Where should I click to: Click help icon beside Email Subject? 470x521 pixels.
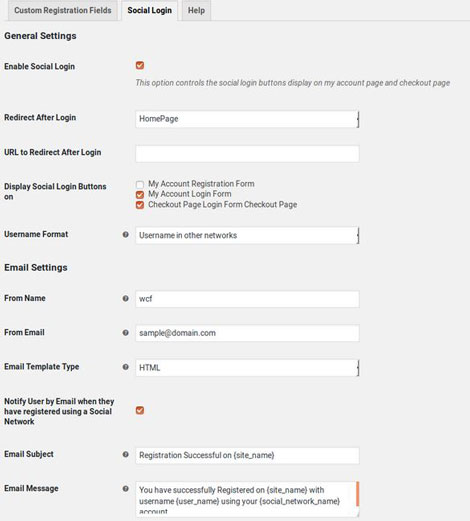[x=126, y=454]
